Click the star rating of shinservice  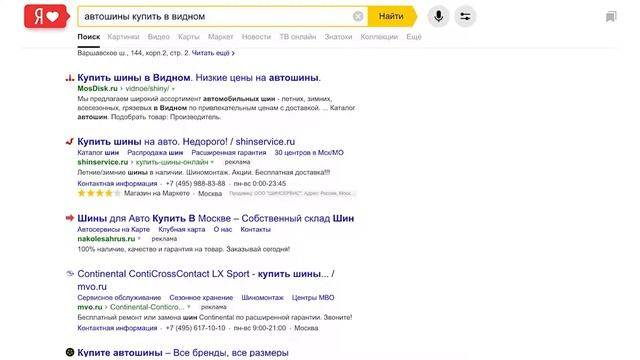click(x=99, y=193)
